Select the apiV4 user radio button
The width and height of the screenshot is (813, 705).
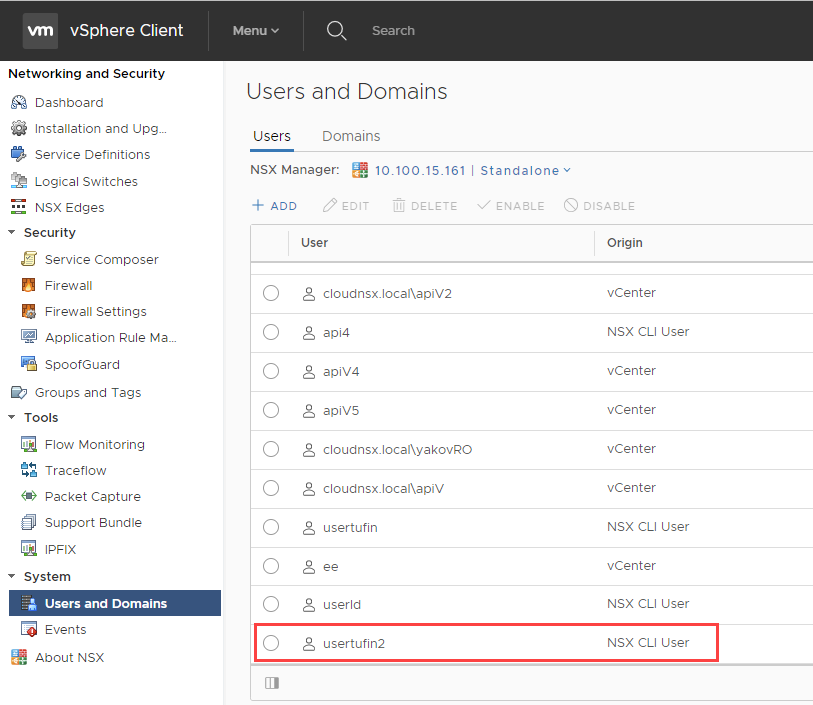tap(271, 371)
